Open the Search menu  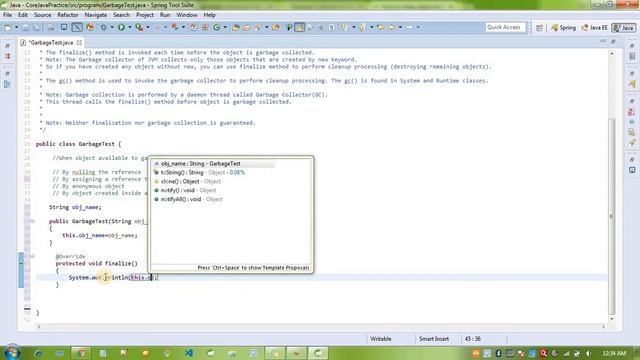pos(121,15)
